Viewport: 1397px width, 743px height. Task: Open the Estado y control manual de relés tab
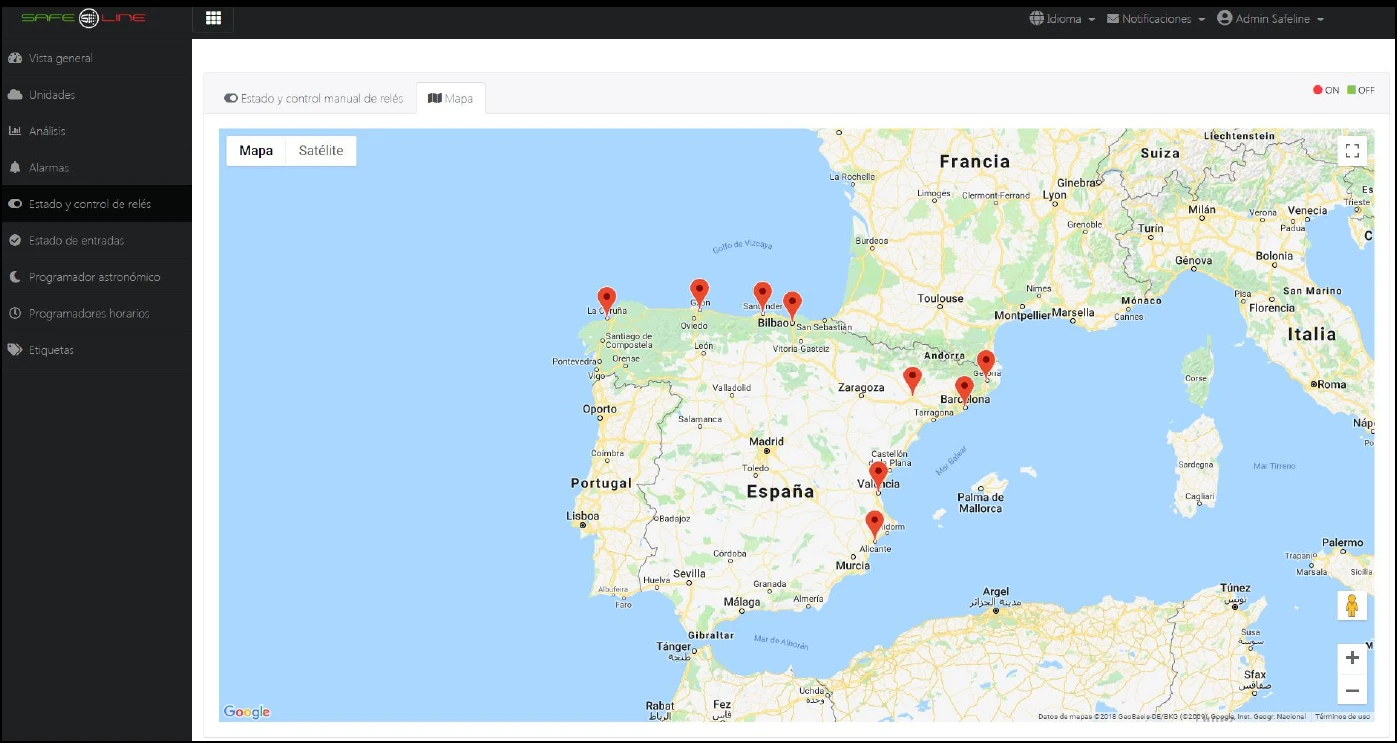[x=313, y=99]
